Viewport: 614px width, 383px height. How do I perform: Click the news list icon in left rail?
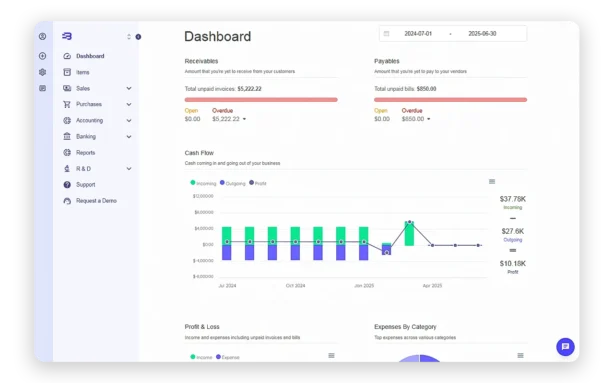(42, 89)
